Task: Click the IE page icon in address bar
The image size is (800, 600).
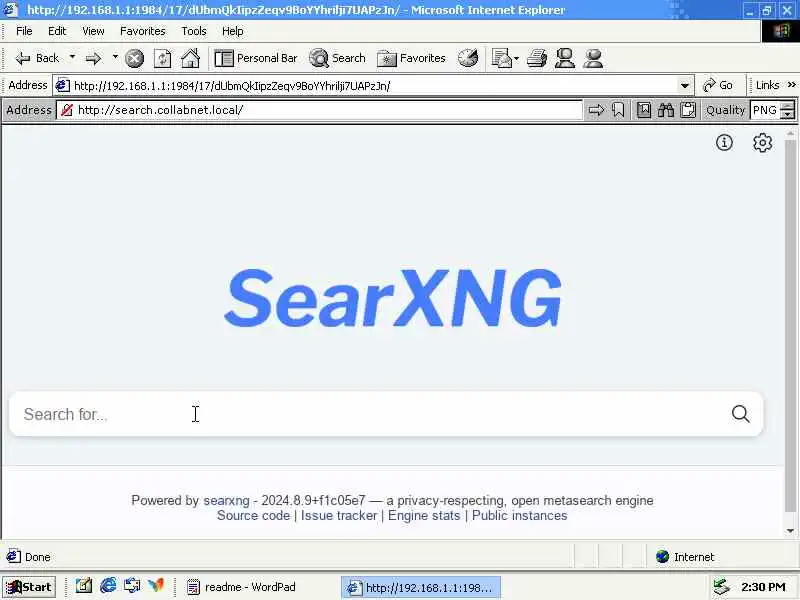Action: click(x=62, y=85)
